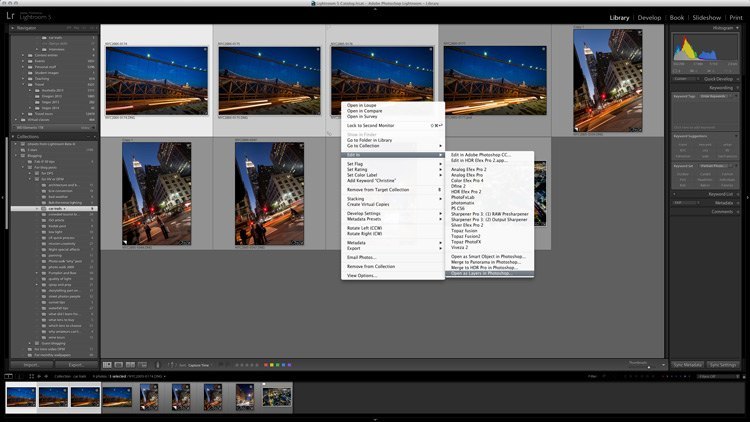Select the Painter spray can tool
Viewport: 750px width, 422px height.
[x=158, y=365]
